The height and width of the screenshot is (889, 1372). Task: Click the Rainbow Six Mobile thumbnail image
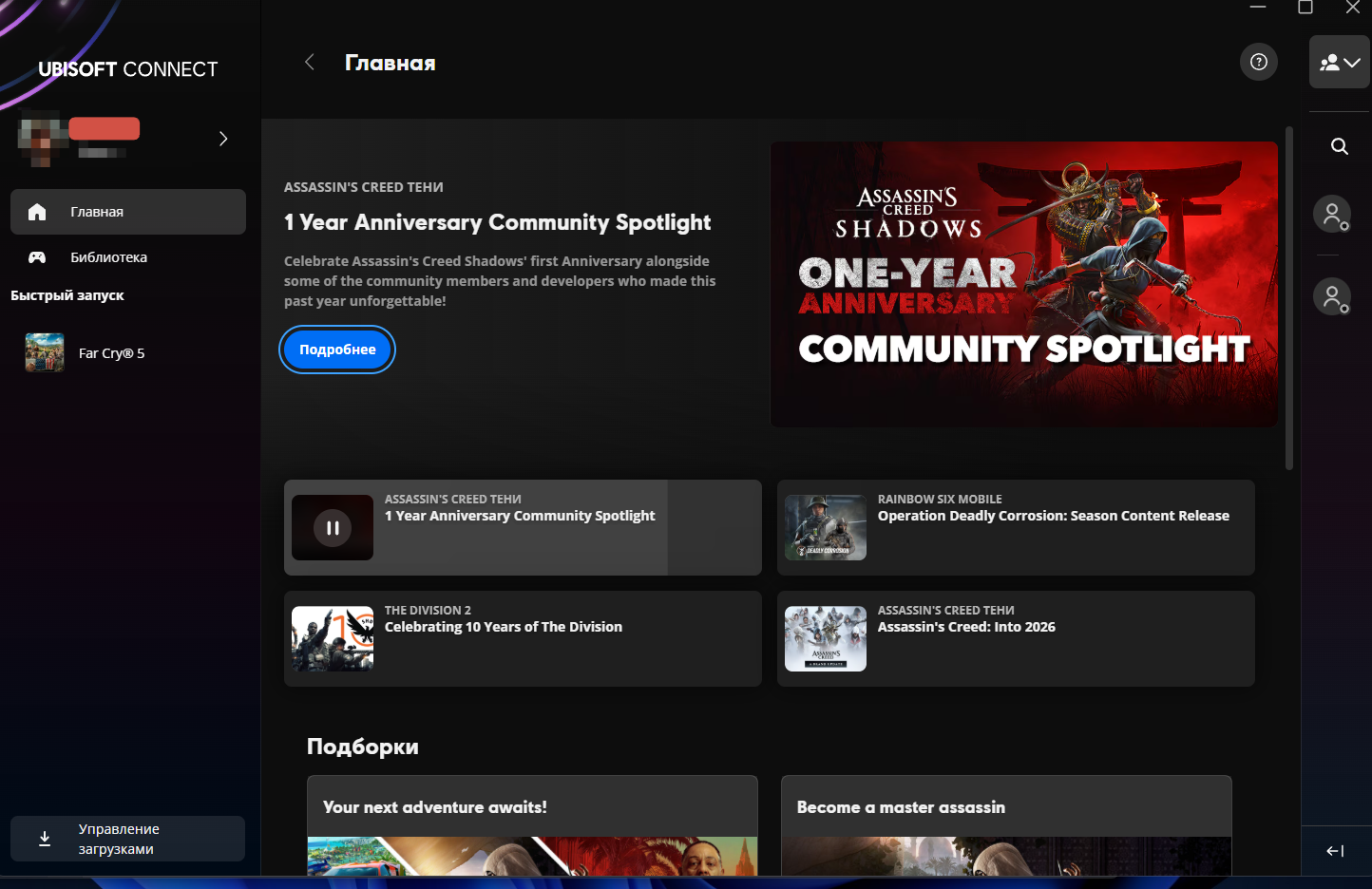[x=826, y=527]
